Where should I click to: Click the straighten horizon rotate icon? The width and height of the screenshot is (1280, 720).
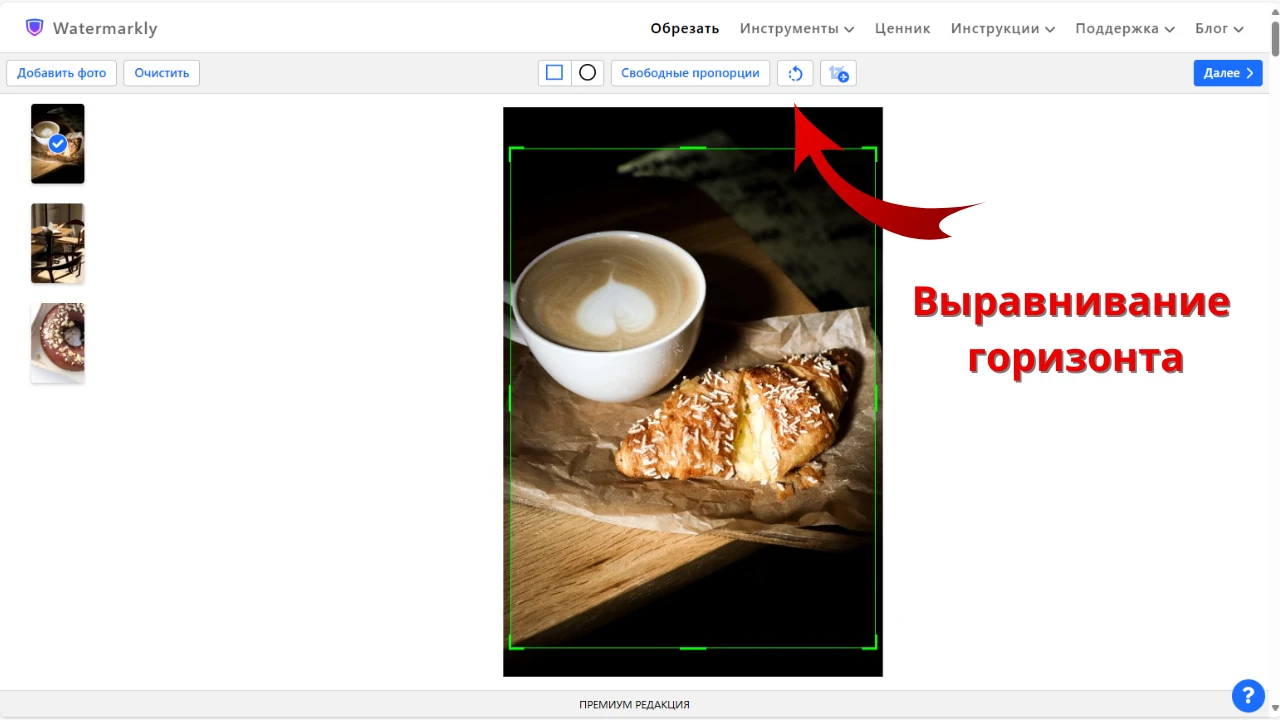click(x=795, y=73)
